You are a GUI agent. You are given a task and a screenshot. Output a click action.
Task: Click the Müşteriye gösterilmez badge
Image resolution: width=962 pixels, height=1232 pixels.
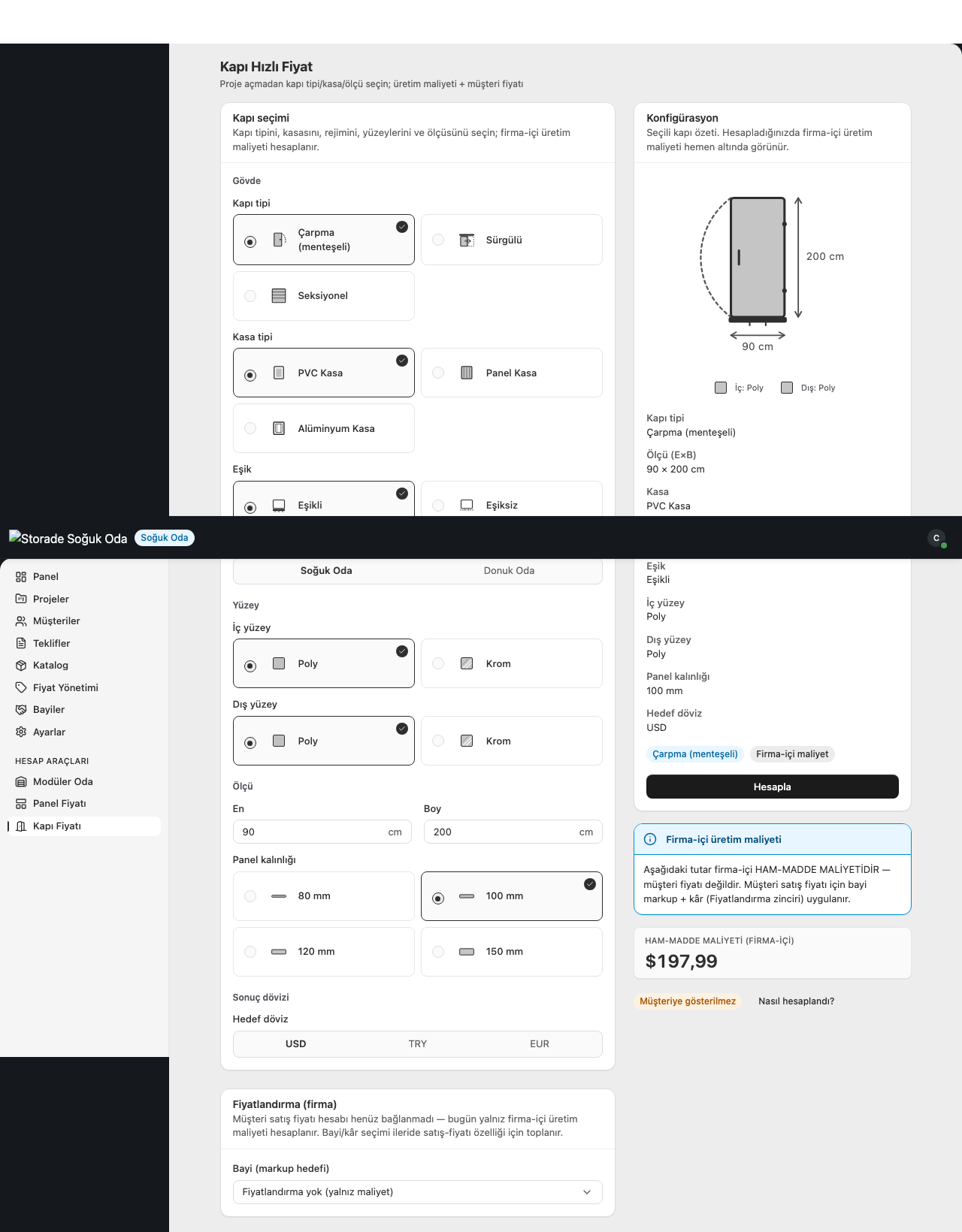[x=688, y=1001]
